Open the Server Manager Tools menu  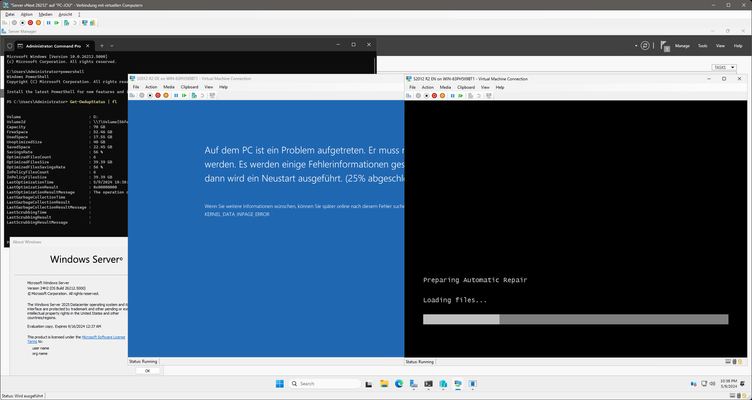[x=702, y=46]
